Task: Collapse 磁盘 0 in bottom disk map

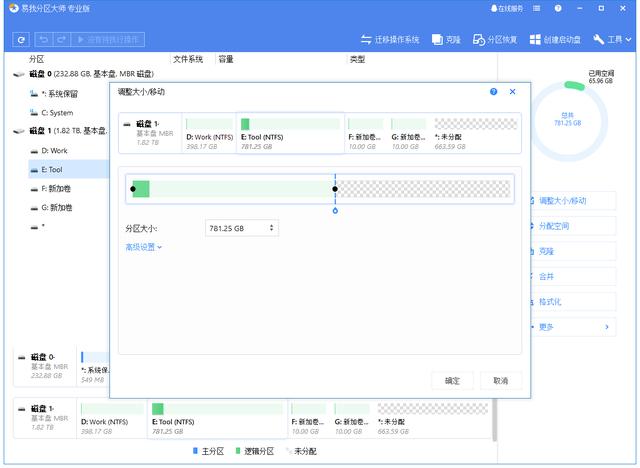Action: (21, 357)
